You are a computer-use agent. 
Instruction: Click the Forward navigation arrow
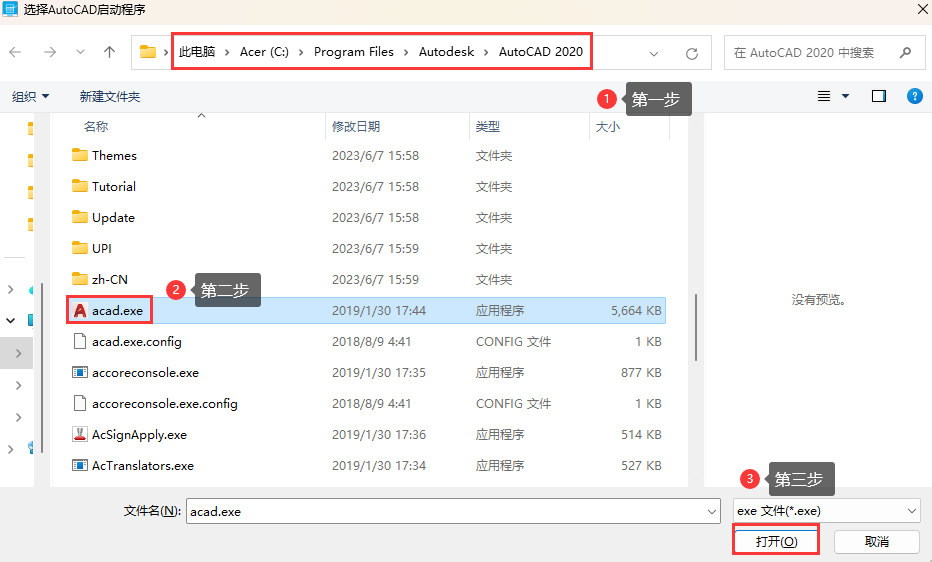click(50, 52)
